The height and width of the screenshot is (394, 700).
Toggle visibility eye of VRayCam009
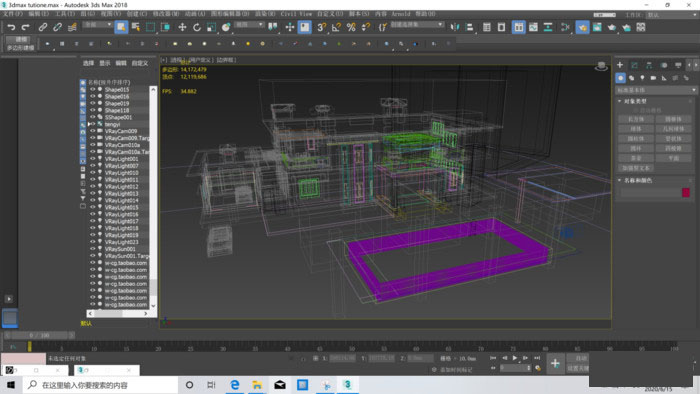click(x=93, y=131)
